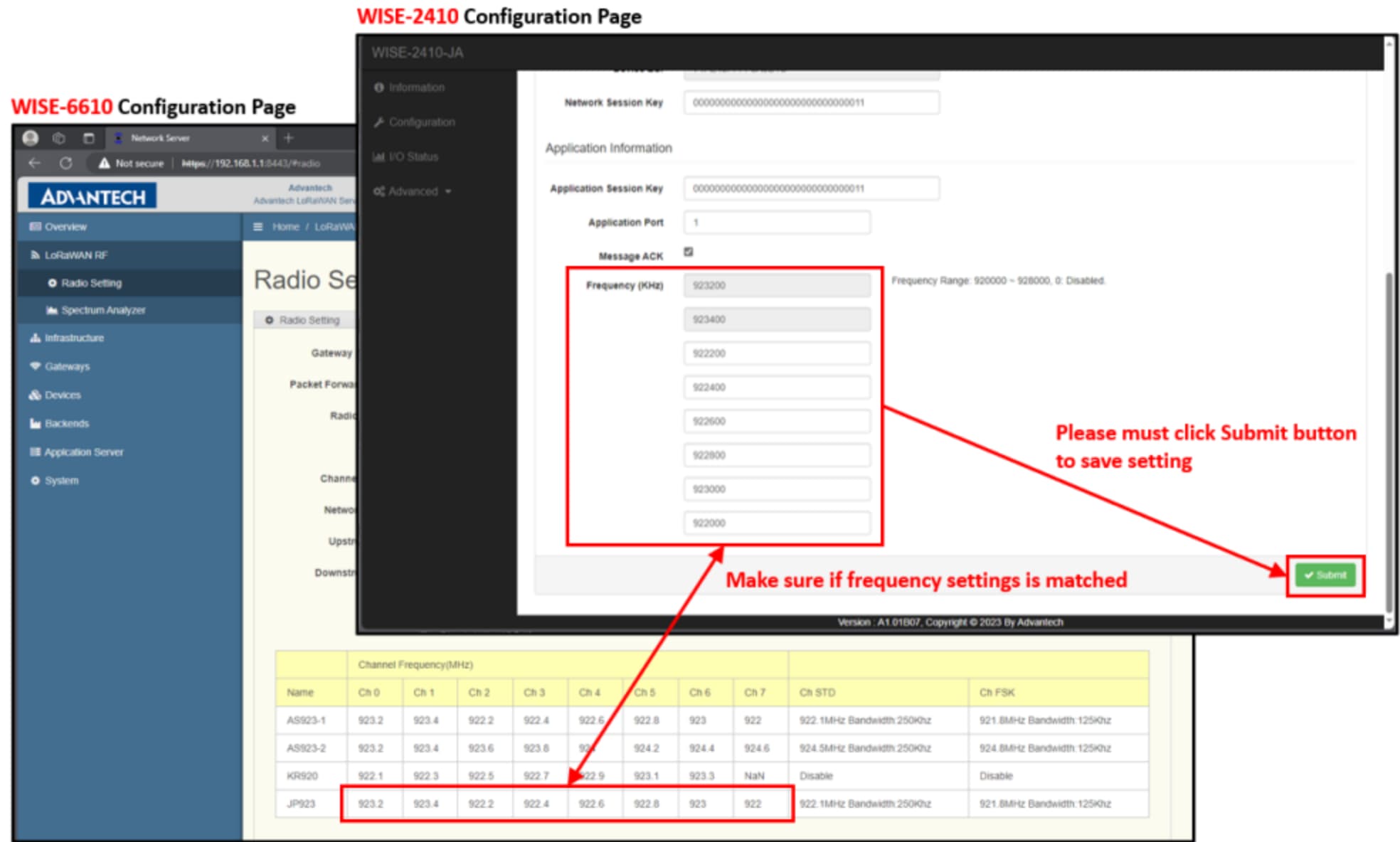Click the browser reload icon
Screen dimensions: 1400x842
(x=66, y=163)
